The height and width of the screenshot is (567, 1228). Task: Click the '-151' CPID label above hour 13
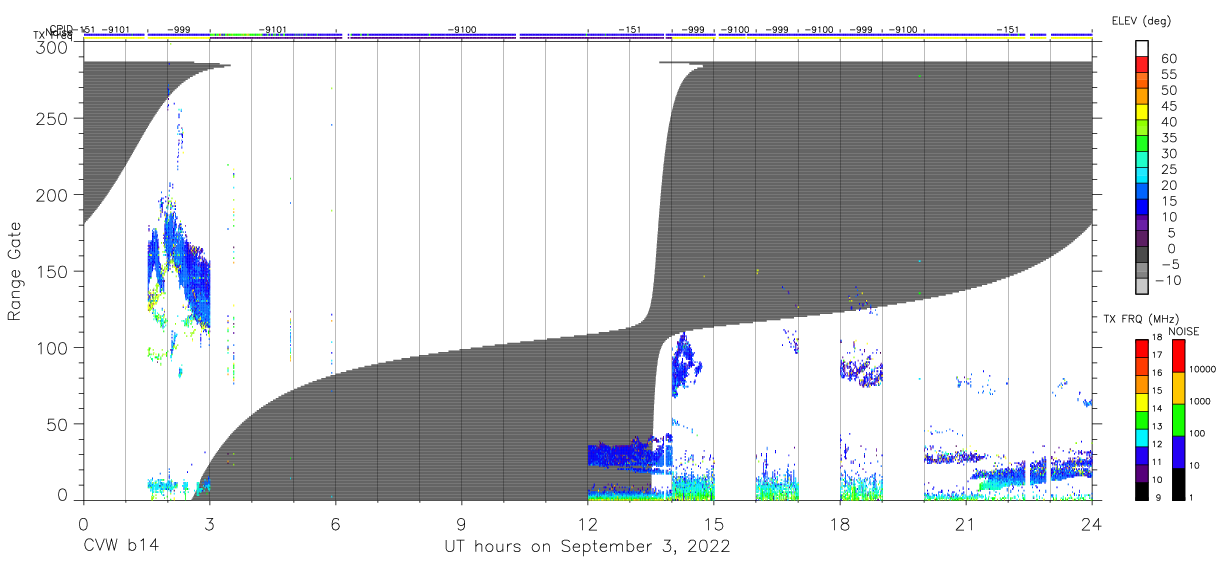[629, 29]
